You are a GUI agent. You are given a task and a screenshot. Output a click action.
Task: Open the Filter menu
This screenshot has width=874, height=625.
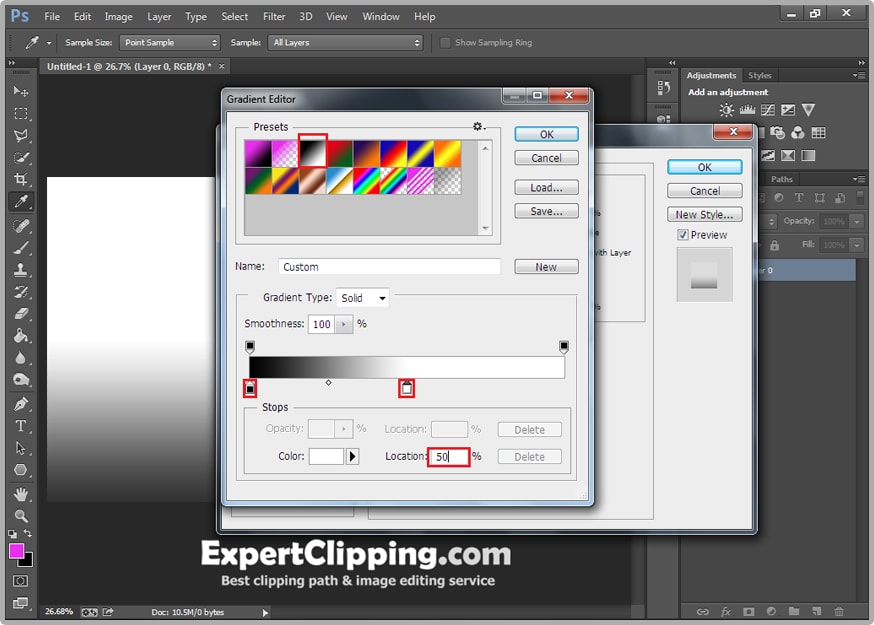(x=274, y=17)
